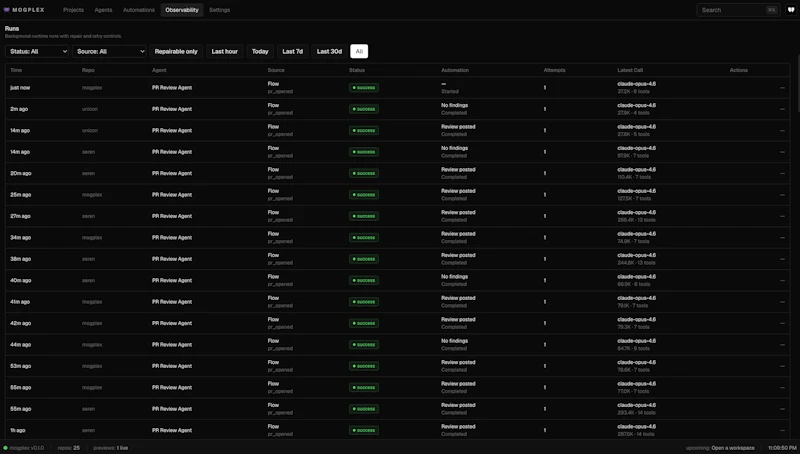Open the Settings tab

click(219, 10)
